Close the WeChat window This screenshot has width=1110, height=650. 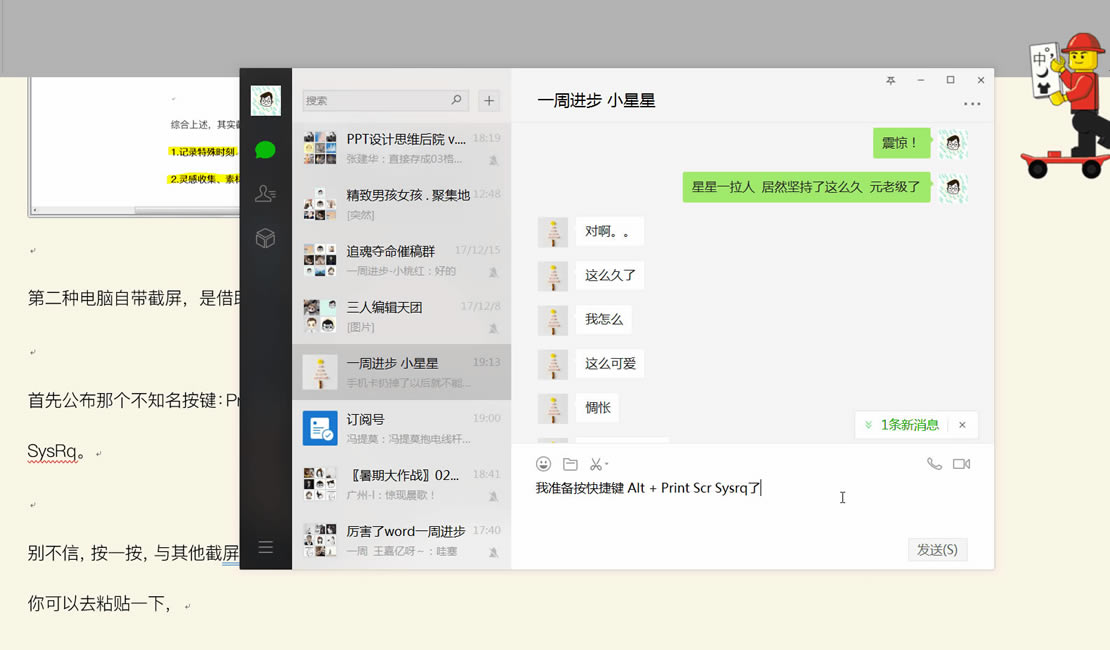[980, 80]
